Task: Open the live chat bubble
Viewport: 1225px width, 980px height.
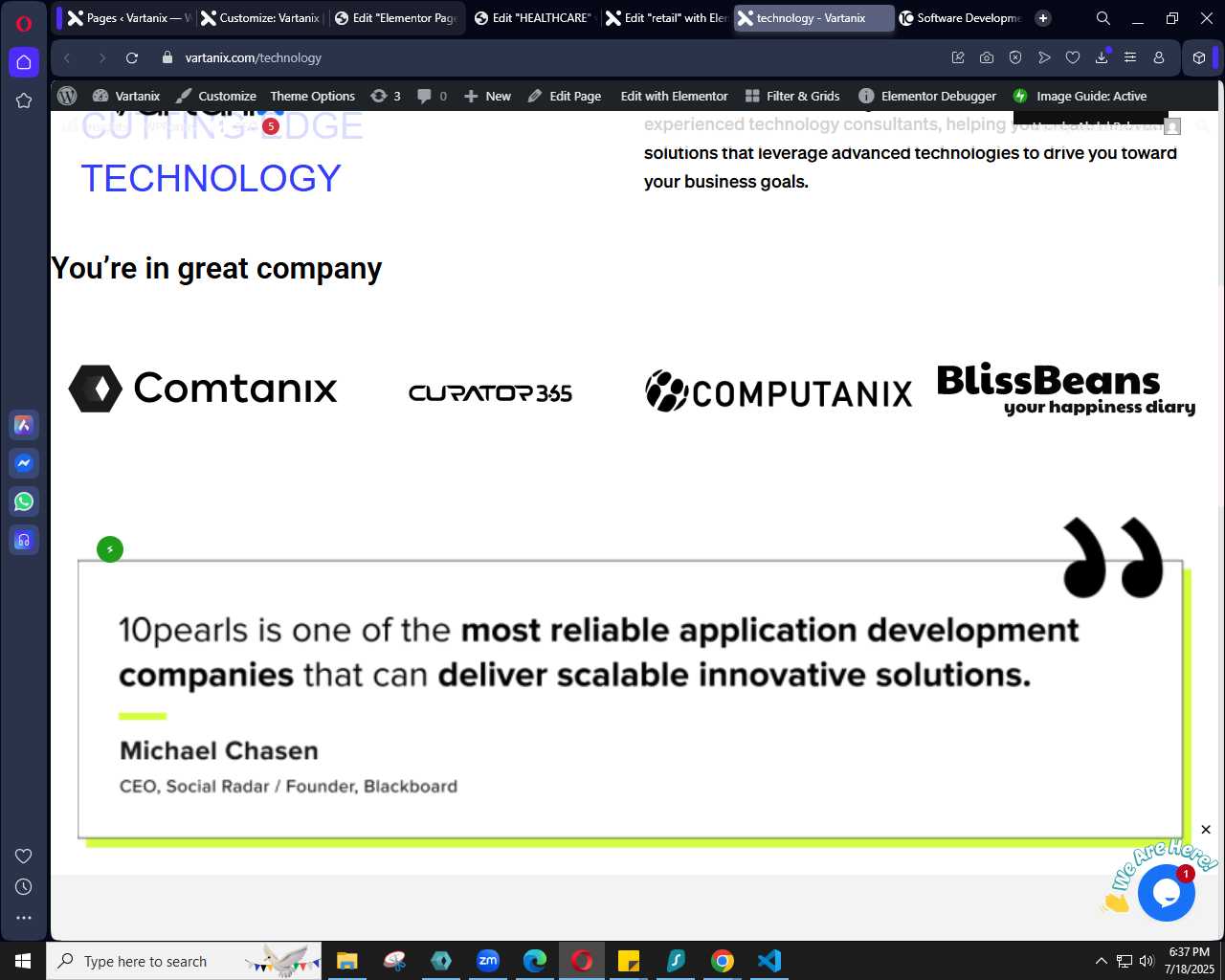Action: (x=1167, y=893)
